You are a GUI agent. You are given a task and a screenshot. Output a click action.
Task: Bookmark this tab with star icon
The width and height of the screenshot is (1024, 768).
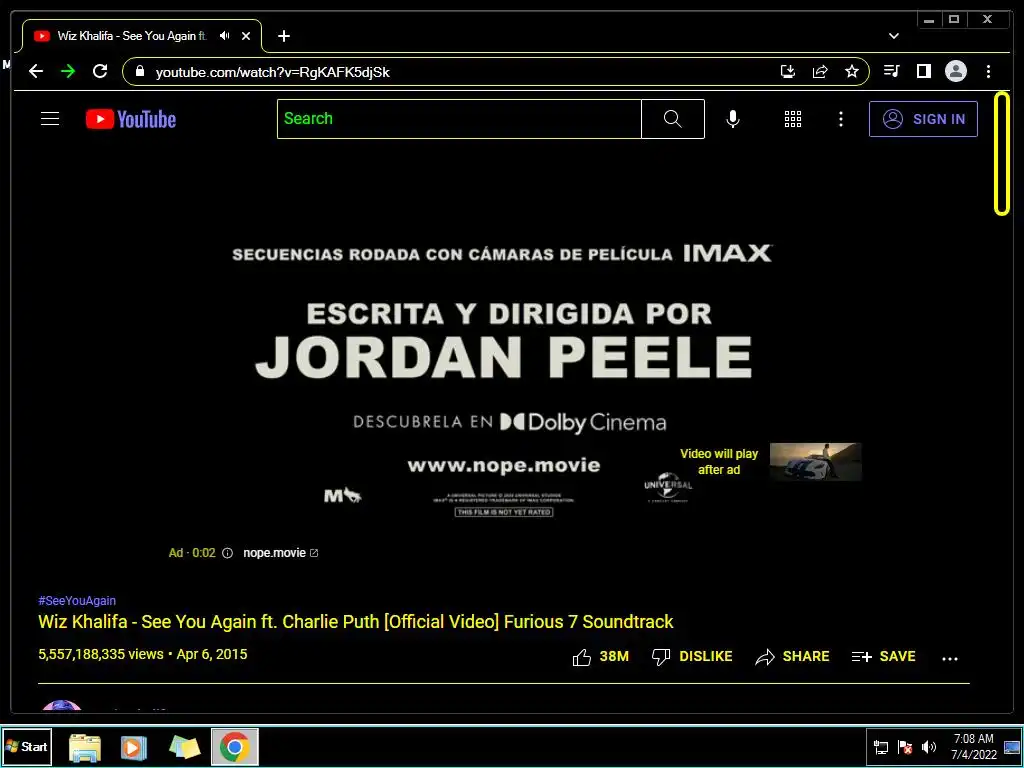(852, 71)
